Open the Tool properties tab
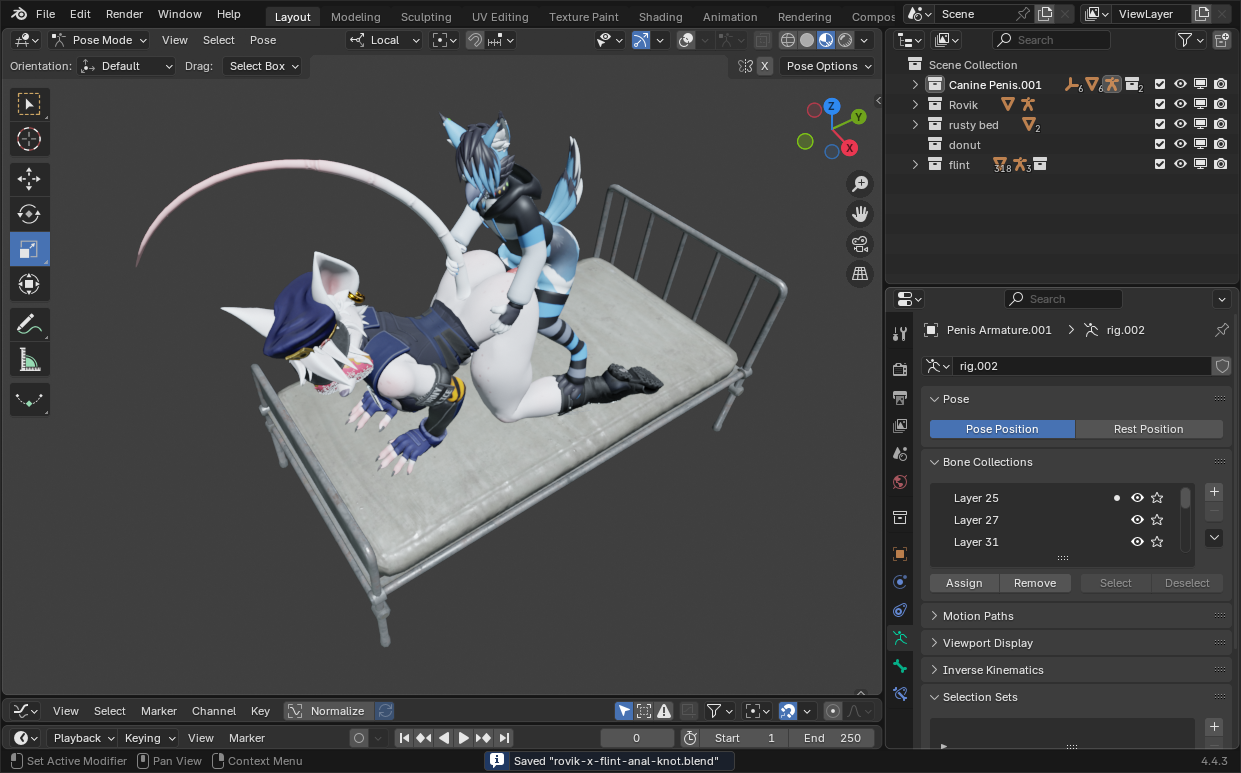 [900, 333]
